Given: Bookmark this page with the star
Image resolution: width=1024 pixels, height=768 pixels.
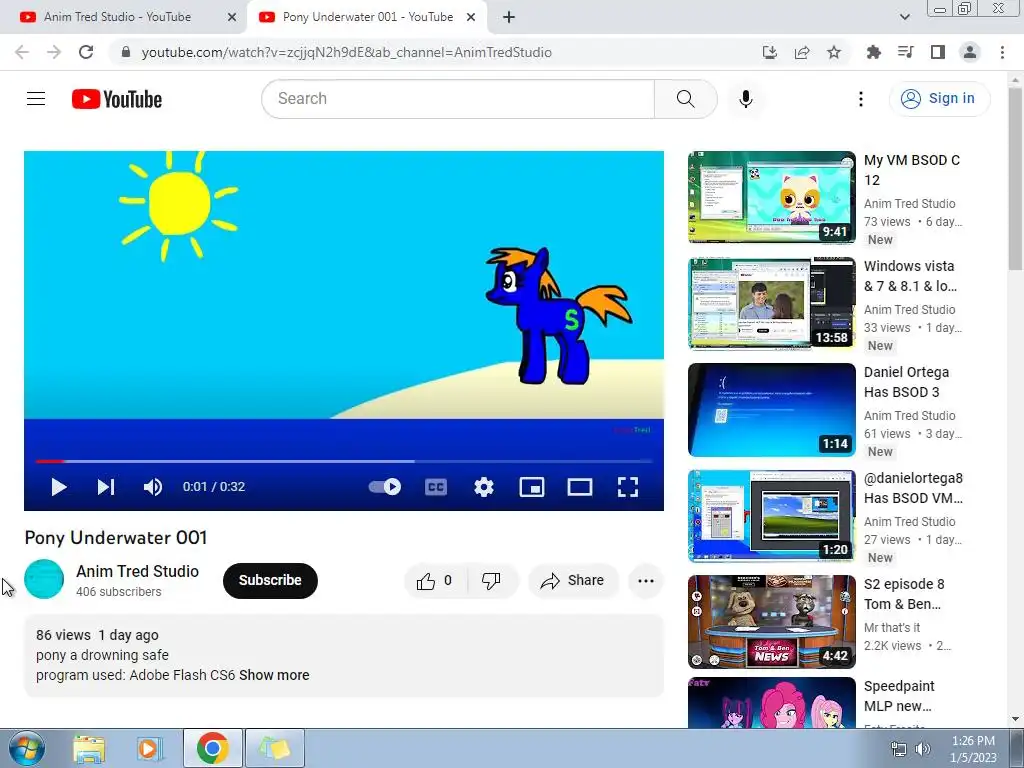Looking at the screenshot, I should 834,52.
